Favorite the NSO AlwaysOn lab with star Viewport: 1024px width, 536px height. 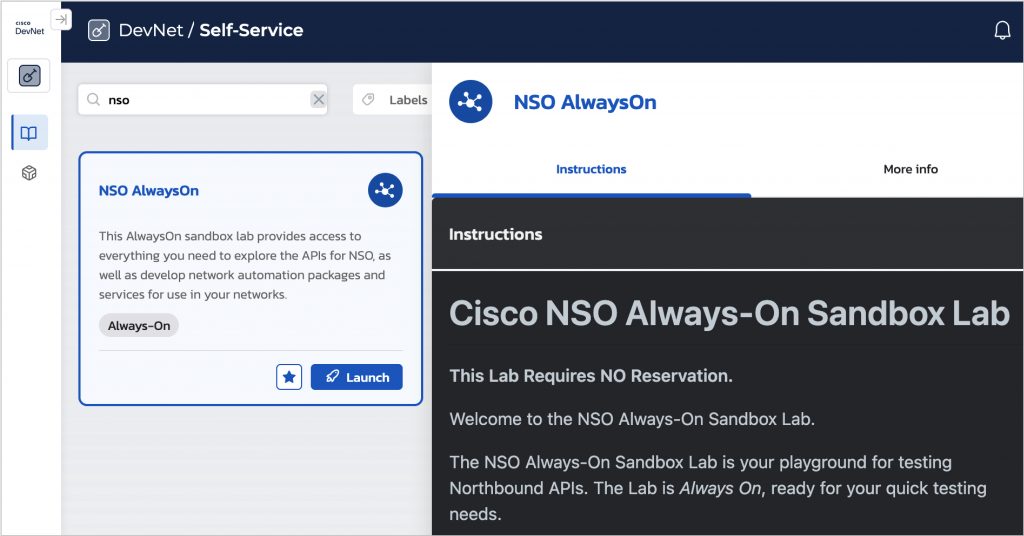click(289, 377)
